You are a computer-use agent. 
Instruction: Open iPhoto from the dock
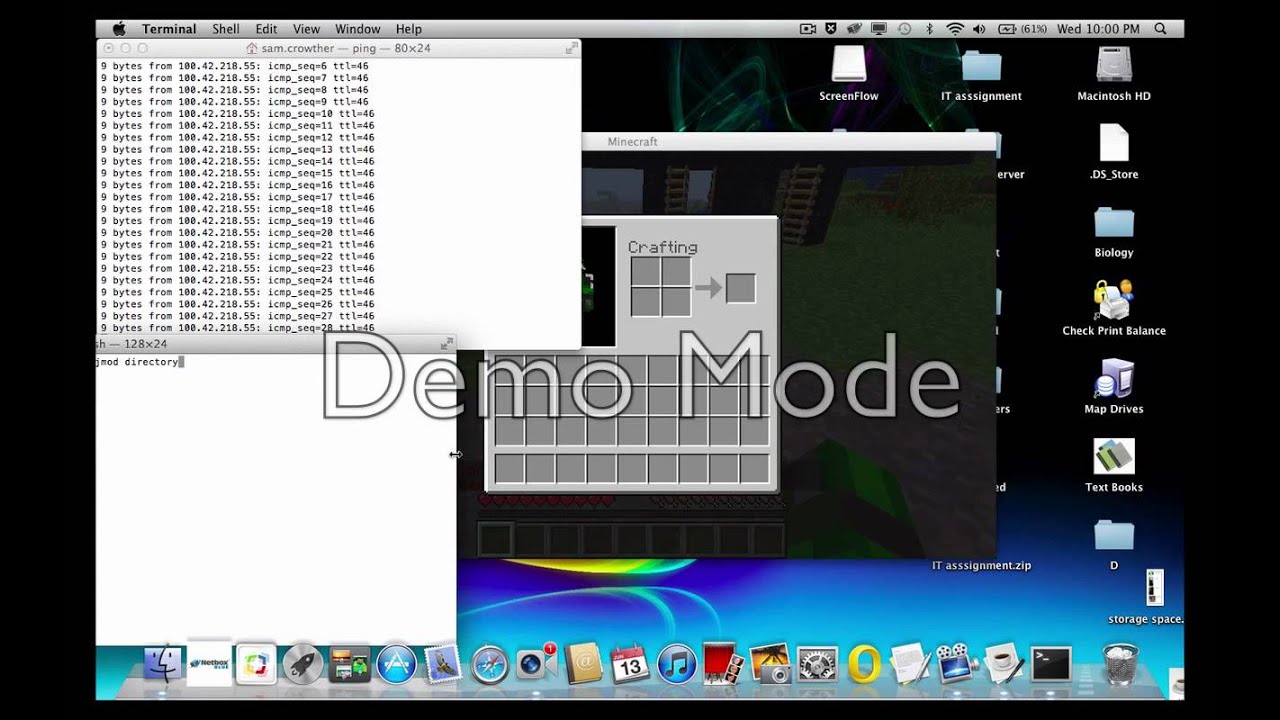770,664
